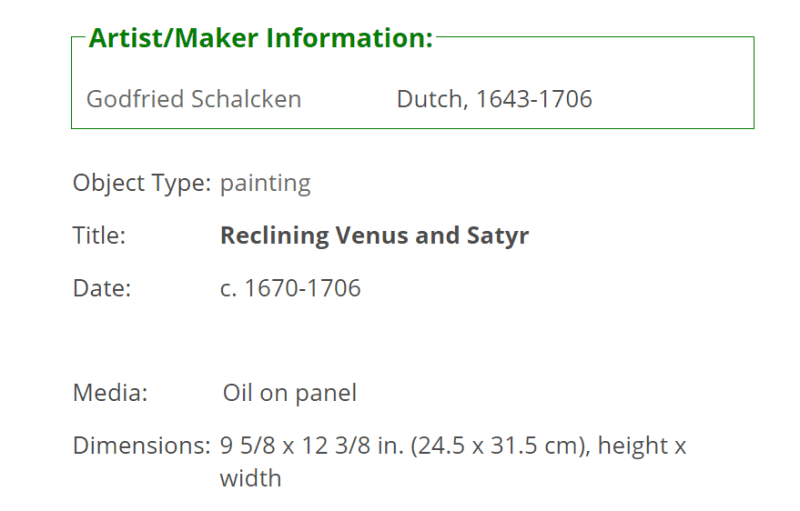The image size is (800, 511).
Task: Click the word panel in the media value
Action: click(326, 394)
